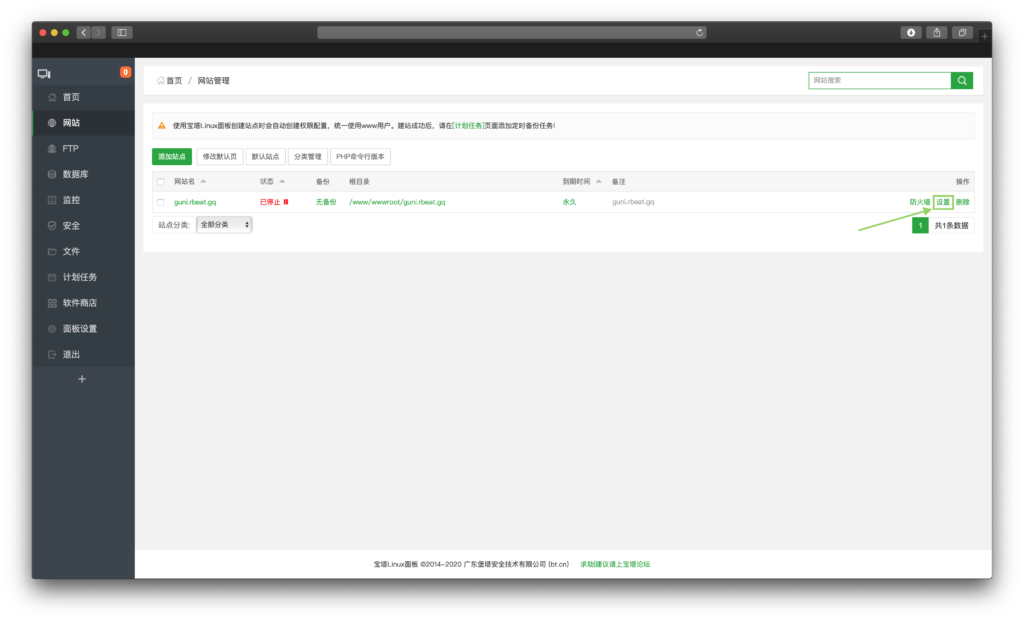Sort by 到期时间 column arrow
This screenshot has height=621, width=1024.
pos(599,182)
